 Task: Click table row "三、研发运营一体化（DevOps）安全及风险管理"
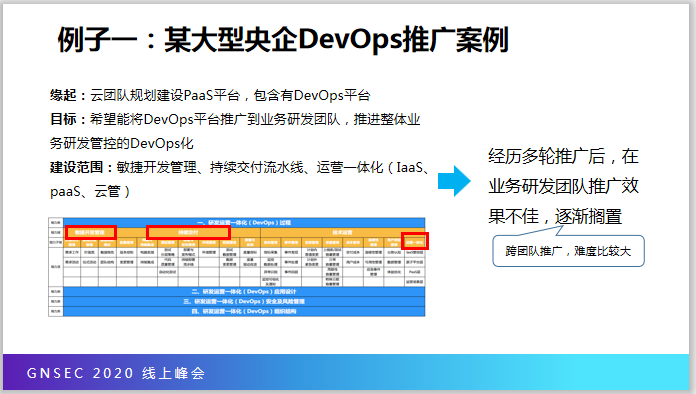tap(244, 301)
